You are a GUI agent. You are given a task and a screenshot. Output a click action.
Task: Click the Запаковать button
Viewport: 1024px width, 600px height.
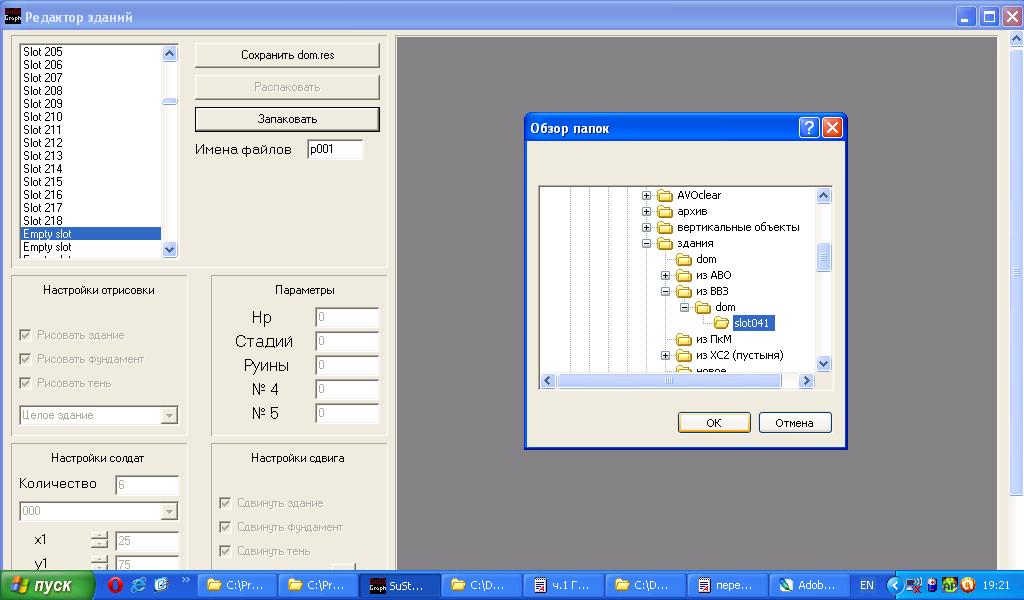[287, 119]
